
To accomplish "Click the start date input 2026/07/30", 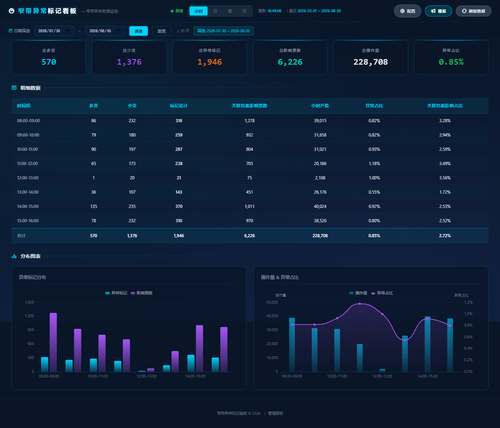I will (x=54, y=31).
